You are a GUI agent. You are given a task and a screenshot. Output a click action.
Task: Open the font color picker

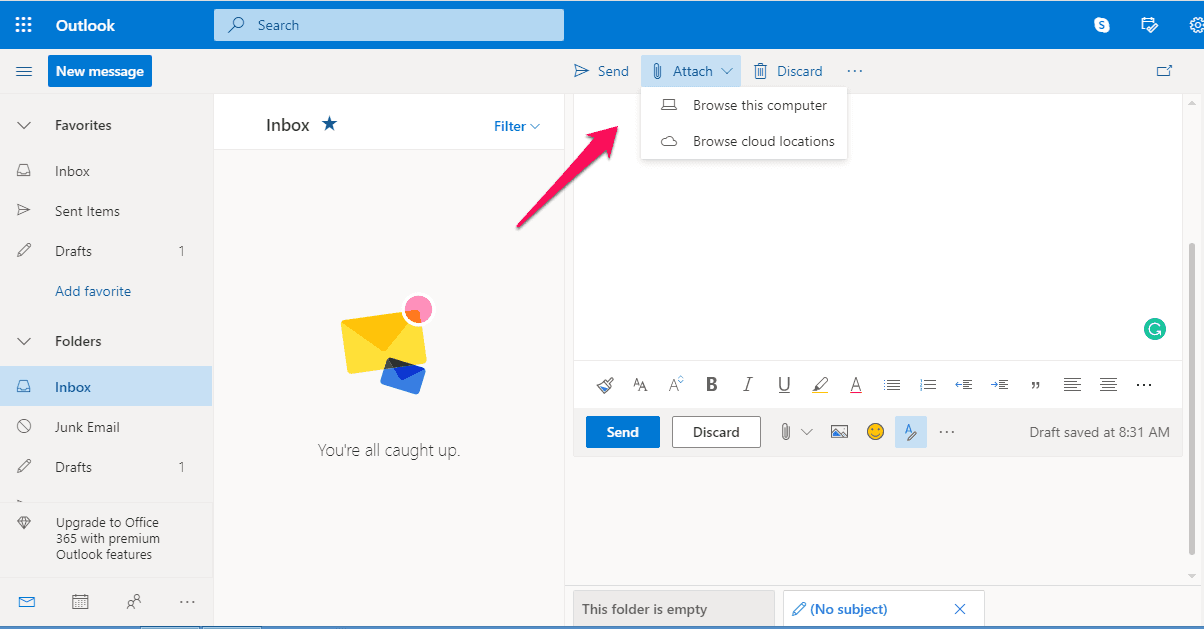click(856, 384)
